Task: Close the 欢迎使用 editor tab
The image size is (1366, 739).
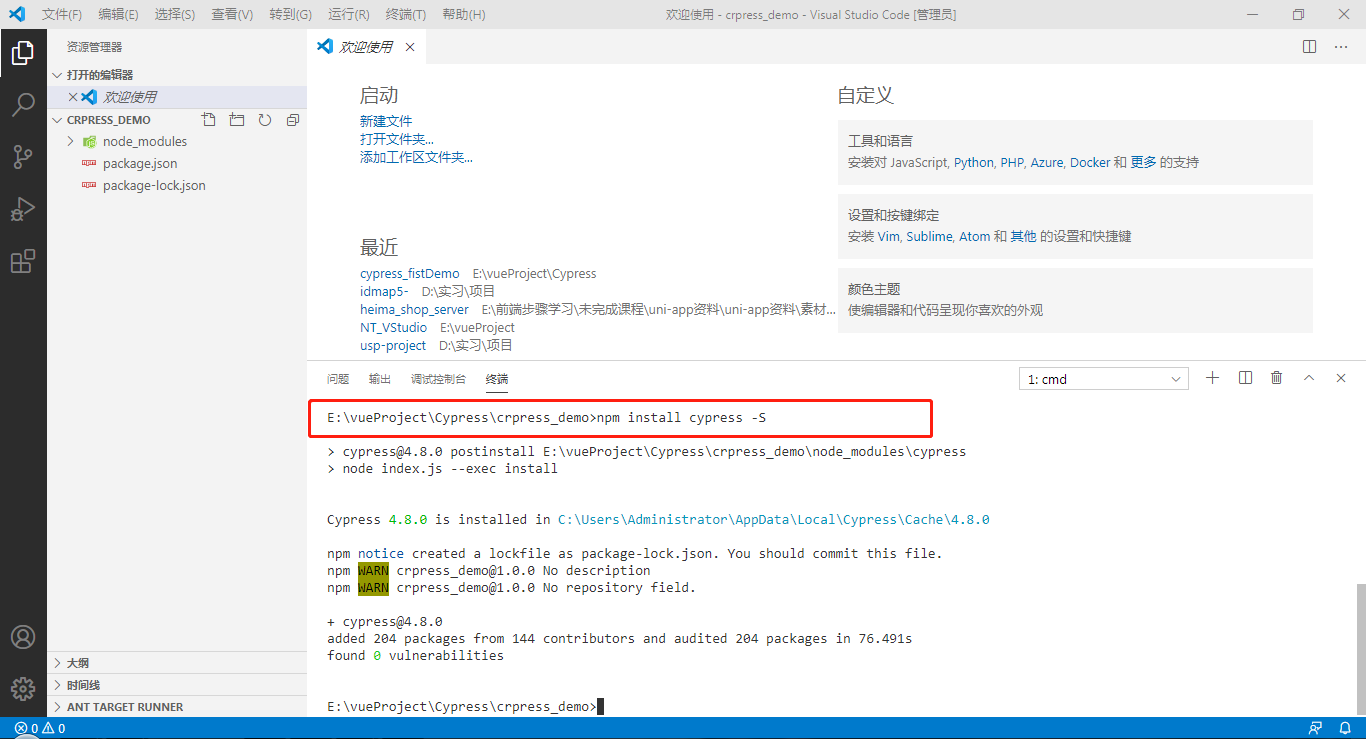Action: (x=410, y=47)
